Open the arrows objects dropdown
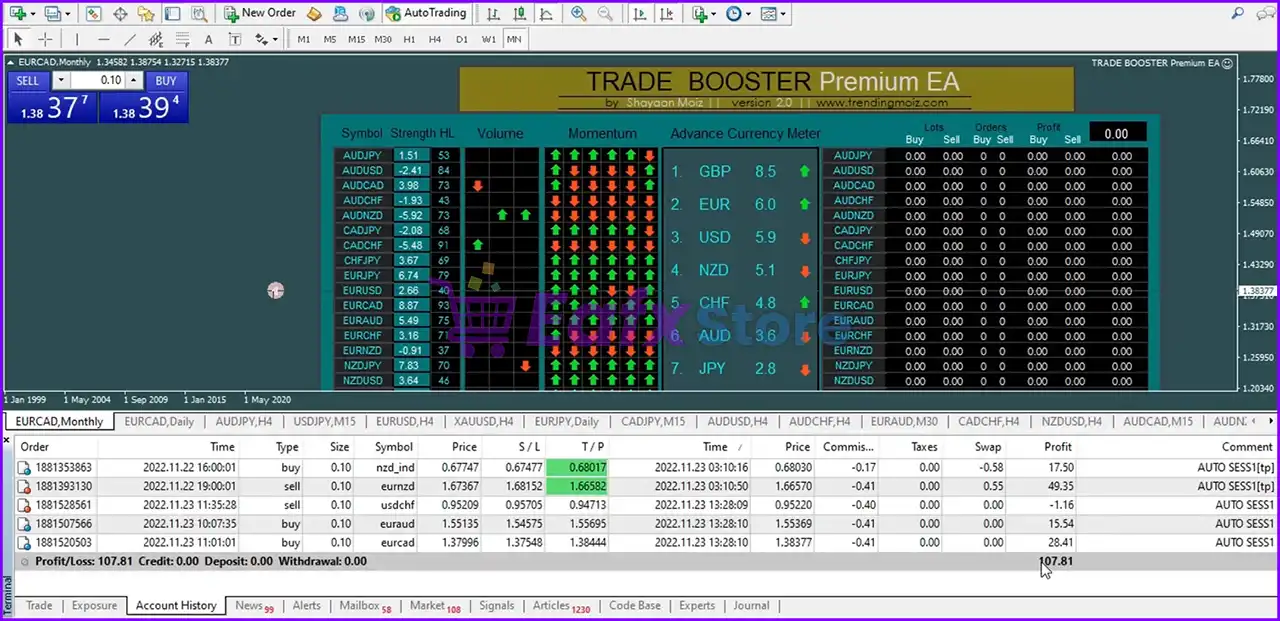The height and width of the screenshot is (621, 1280). [266, 39]
